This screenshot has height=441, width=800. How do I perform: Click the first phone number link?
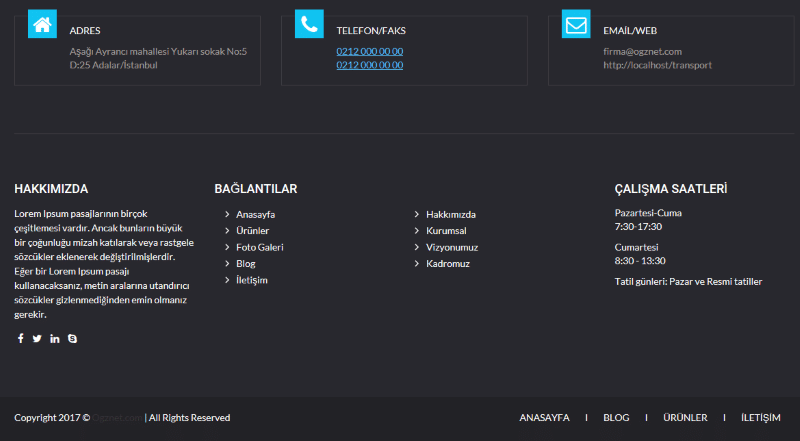pos(369,51)
